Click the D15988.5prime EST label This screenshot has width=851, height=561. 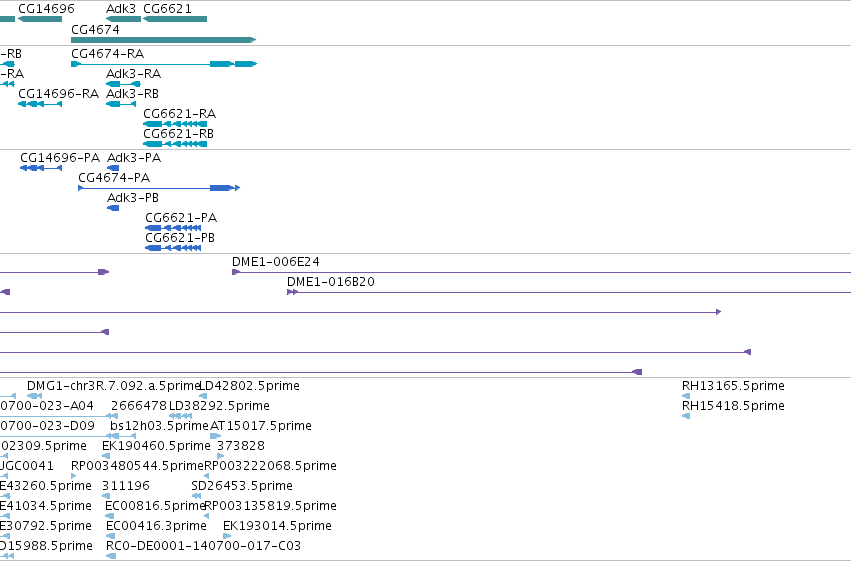pyautogui.click(x=46, y=546)
